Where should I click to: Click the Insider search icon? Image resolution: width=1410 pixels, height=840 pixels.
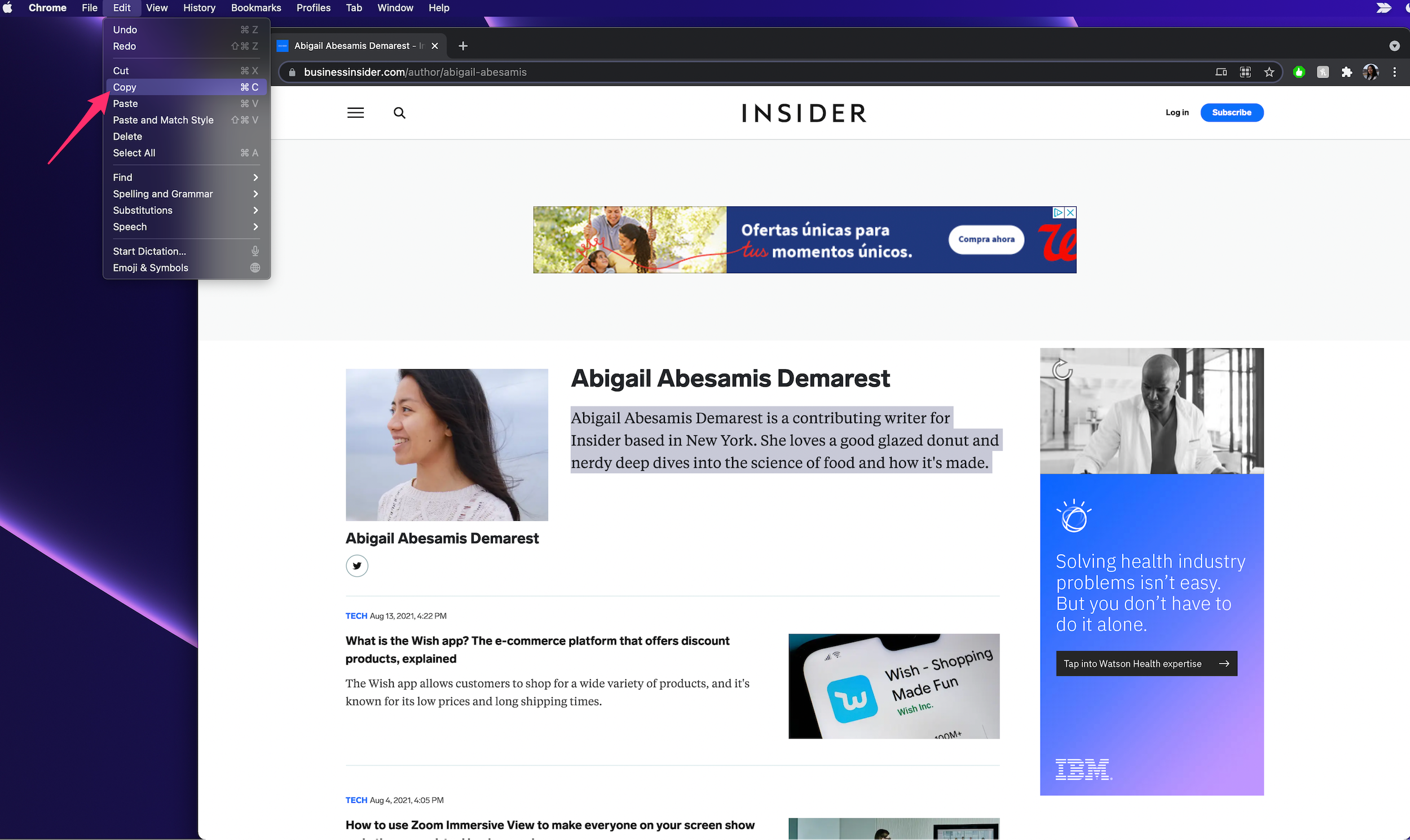coord(398,112)
